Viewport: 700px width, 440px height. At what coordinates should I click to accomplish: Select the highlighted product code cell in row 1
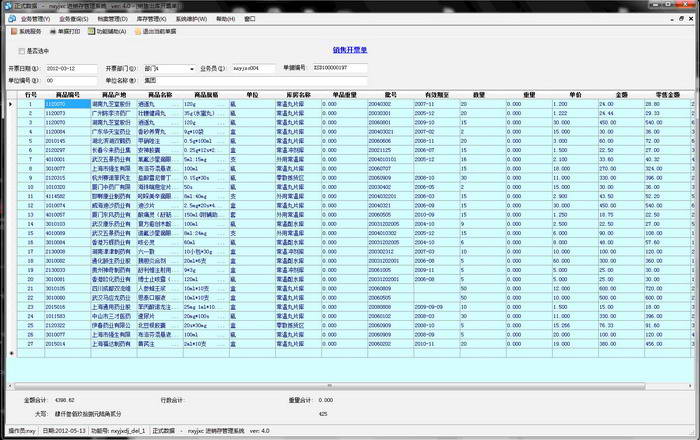(x=67, y=104)
